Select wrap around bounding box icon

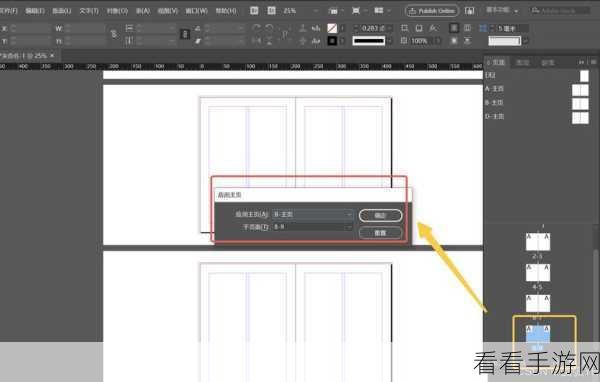(x=467, y=28)
